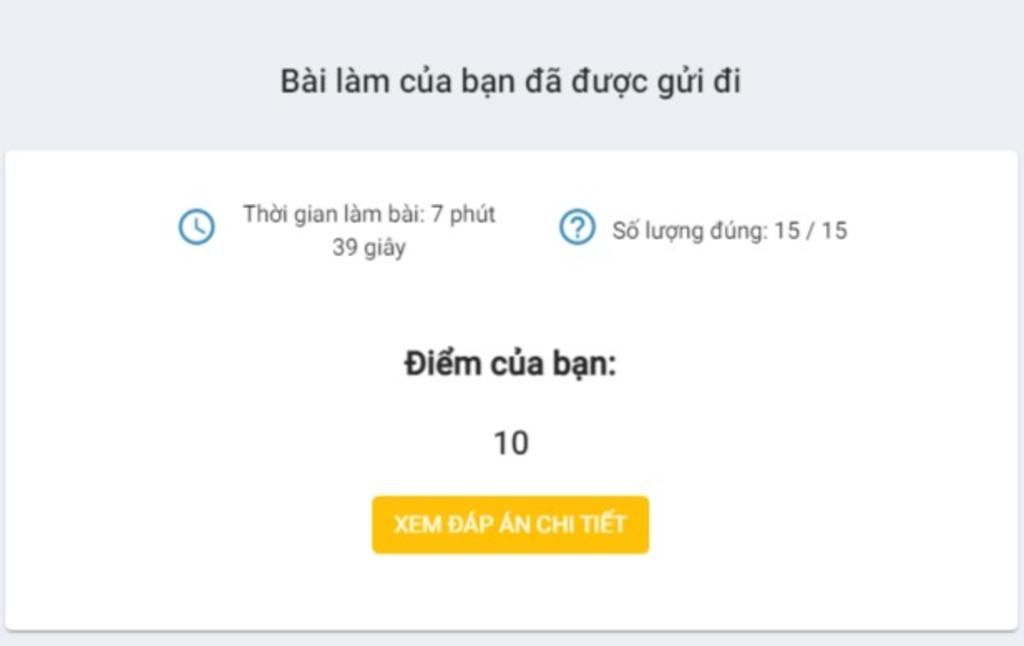1024x646 pixels.
Task: Select the "15 / 15" correct answers value
Action: tap(810, 231)
